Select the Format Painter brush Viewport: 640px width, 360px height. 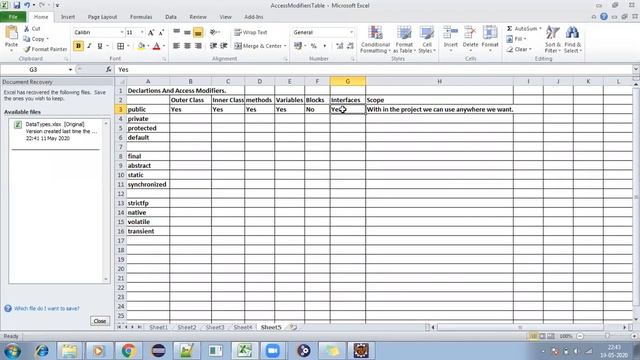click(27, 49)
